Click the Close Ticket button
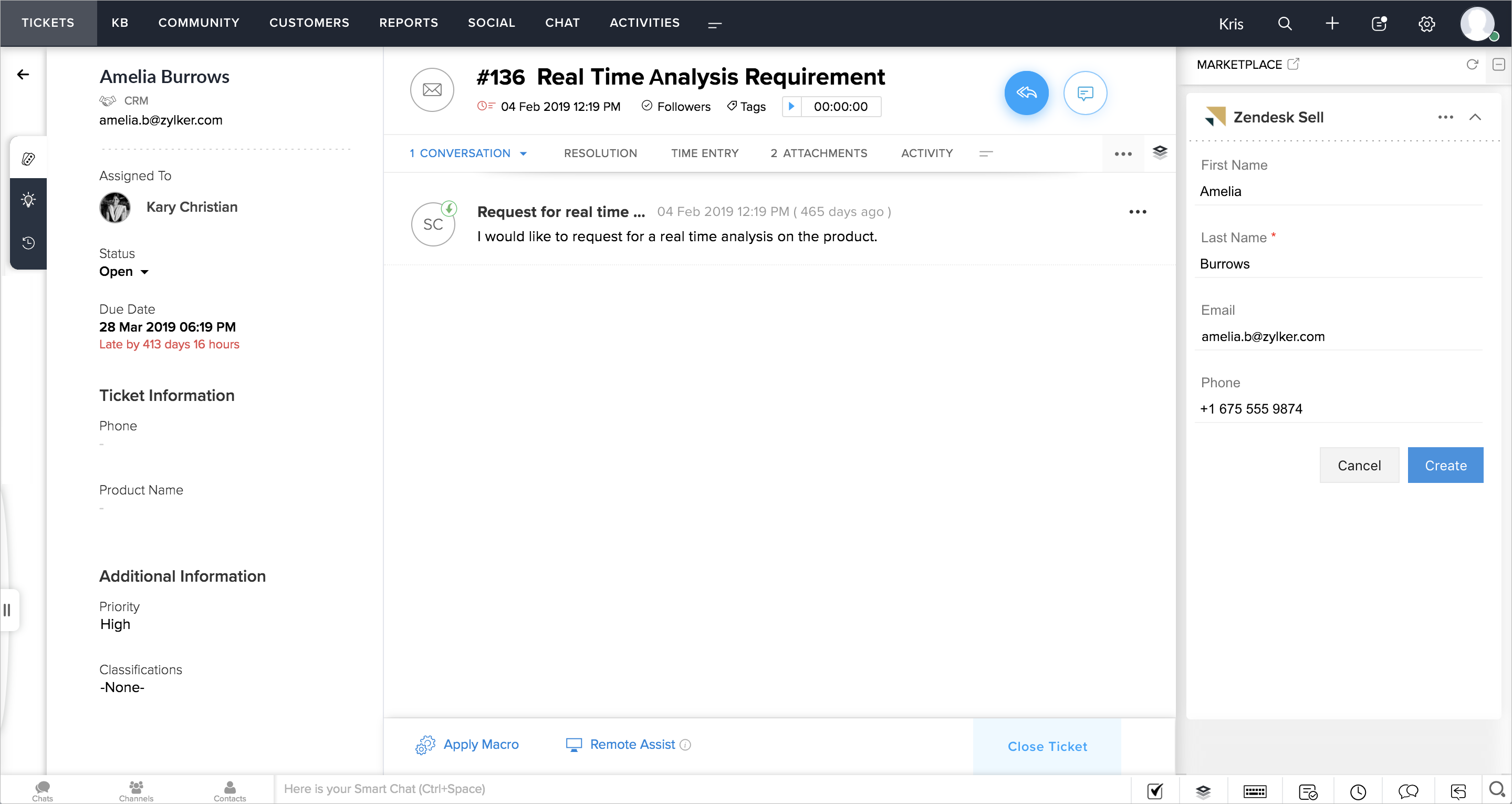 pos(1047,746)
